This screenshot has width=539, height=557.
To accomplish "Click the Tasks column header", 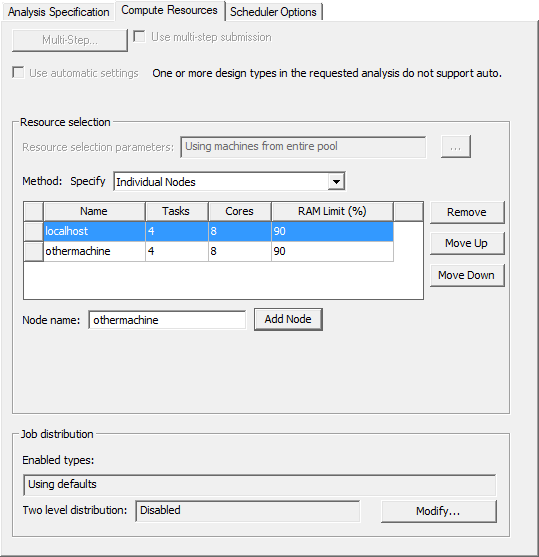I will [177, 211].
